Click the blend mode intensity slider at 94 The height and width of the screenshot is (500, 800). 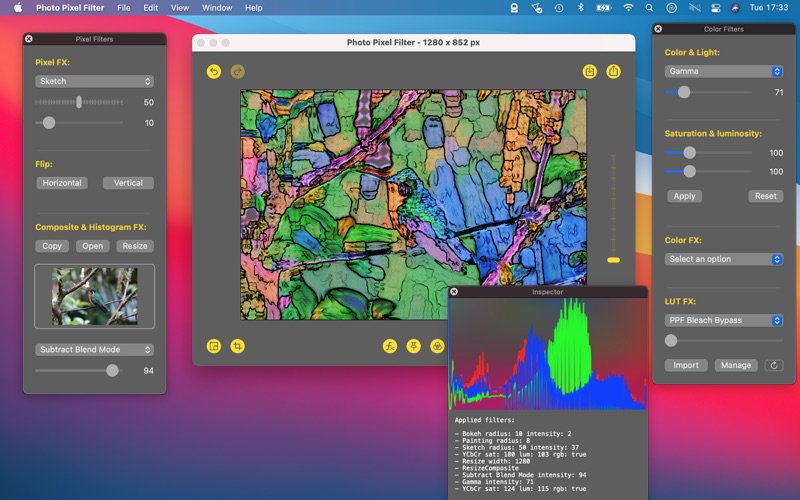[79, 370]
